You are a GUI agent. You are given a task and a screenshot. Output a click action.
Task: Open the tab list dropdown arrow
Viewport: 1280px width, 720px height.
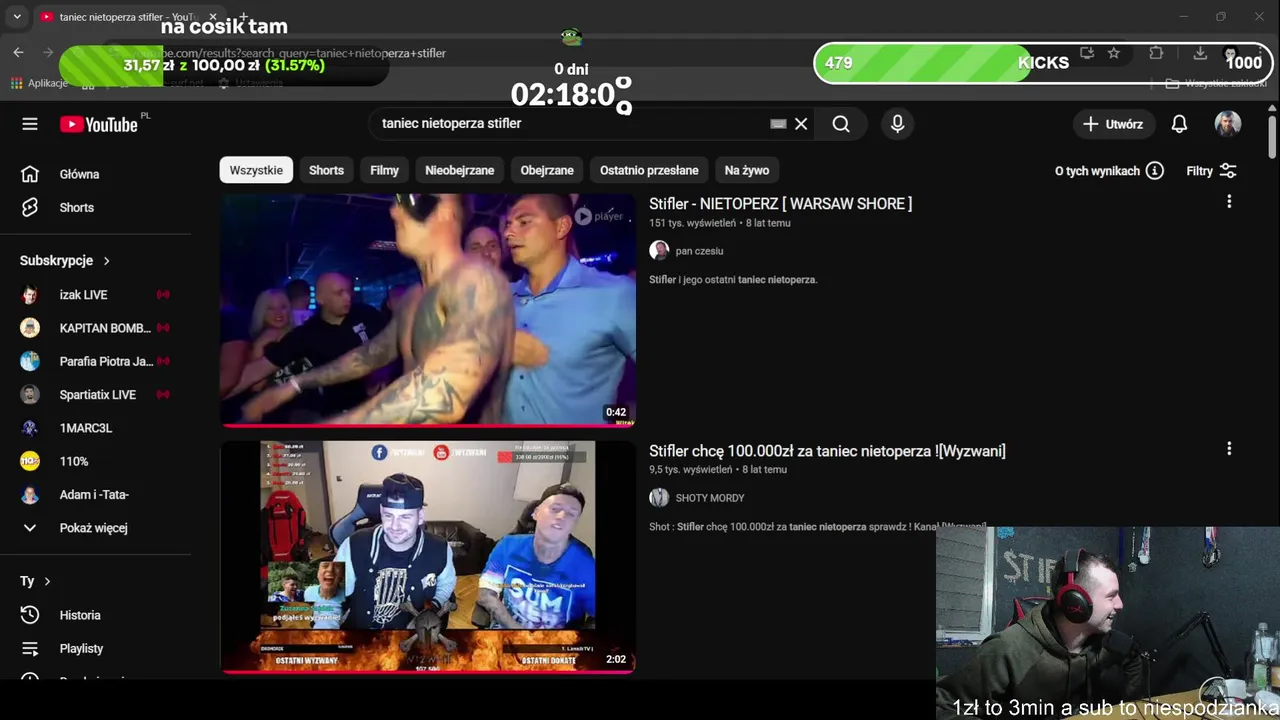click(16, 17)
